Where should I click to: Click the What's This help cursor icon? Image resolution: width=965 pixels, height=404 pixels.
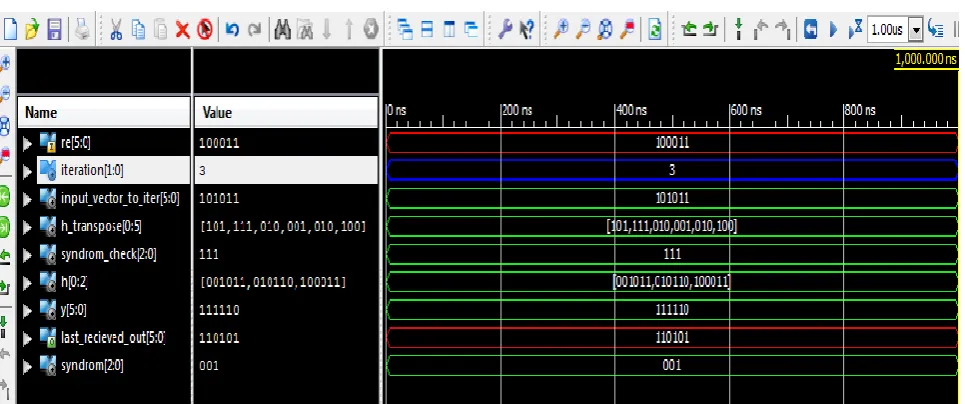527,28
